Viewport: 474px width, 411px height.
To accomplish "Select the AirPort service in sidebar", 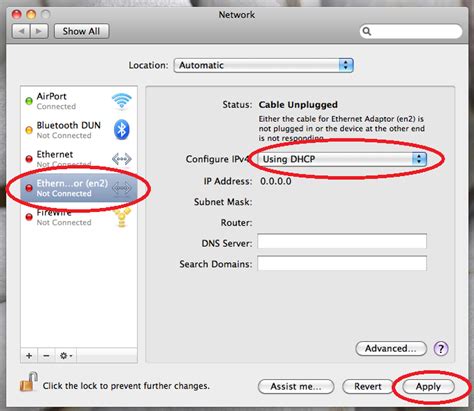I will point(79,101).
